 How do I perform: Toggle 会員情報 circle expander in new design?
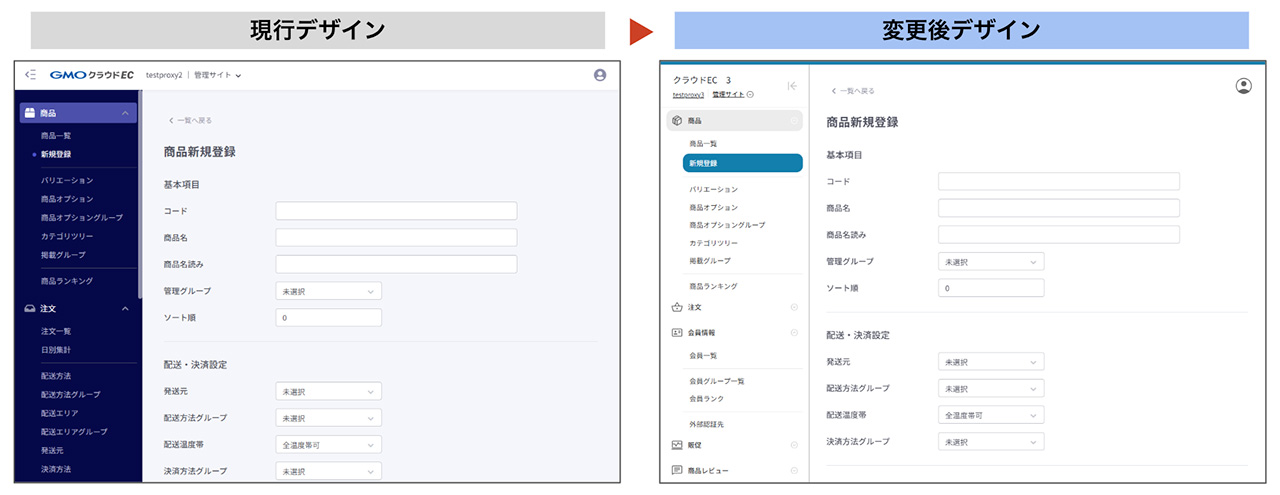click(x=794, y=332)
